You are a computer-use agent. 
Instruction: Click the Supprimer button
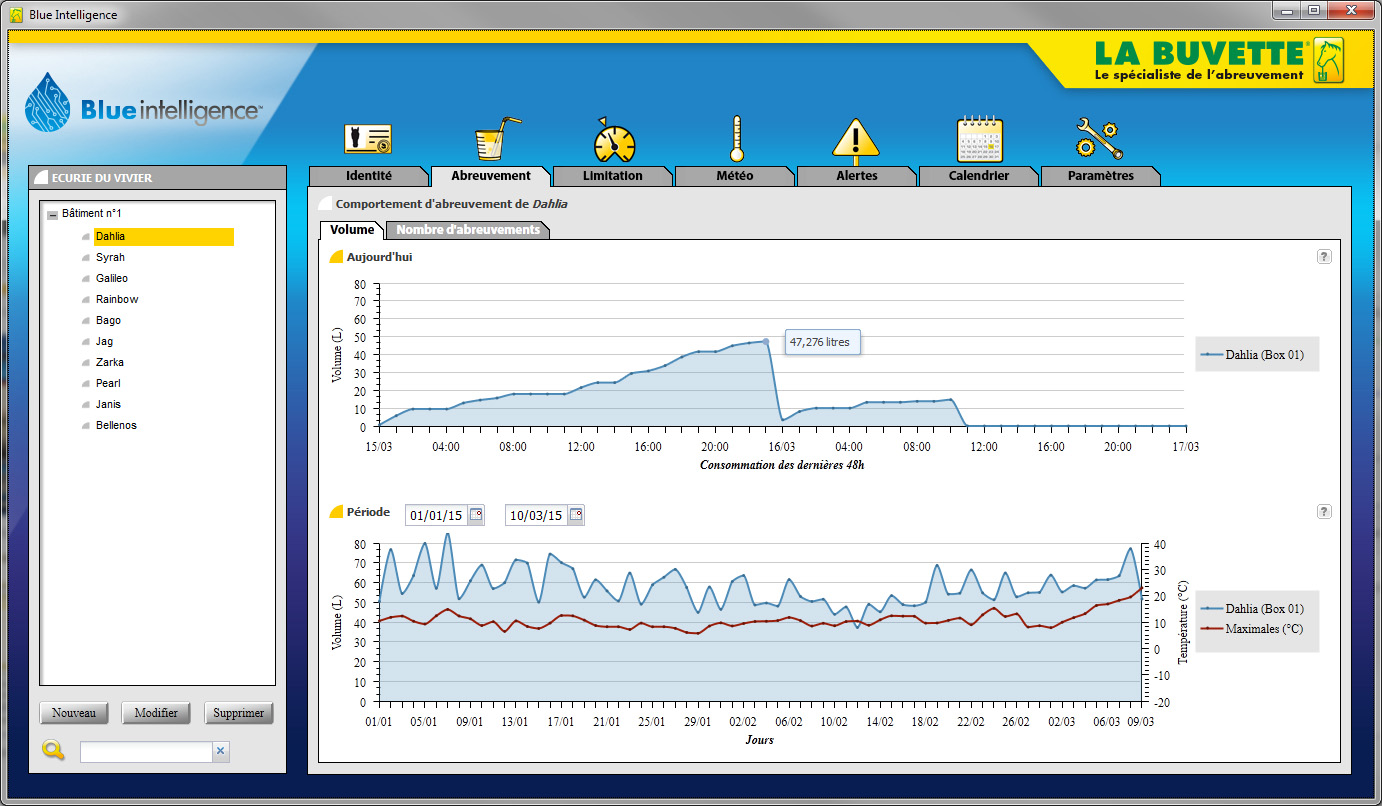point(239,713)
